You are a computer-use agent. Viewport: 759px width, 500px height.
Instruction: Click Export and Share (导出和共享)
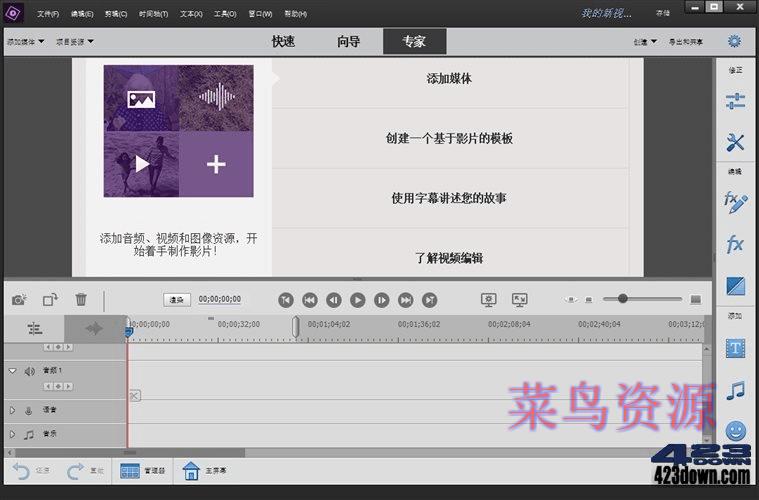pyautogui.click(x=685, y=42)
